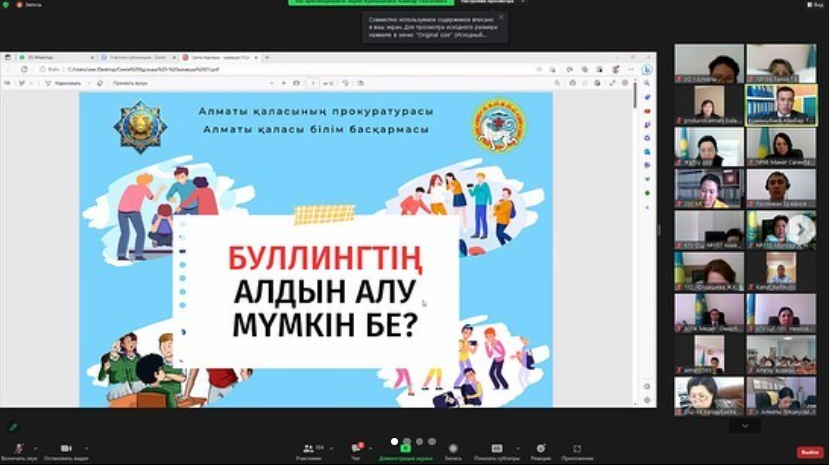The width and height of the screenshot is (830, 465).
Task: Stop video using the camera button
Action: click(66, 448)
